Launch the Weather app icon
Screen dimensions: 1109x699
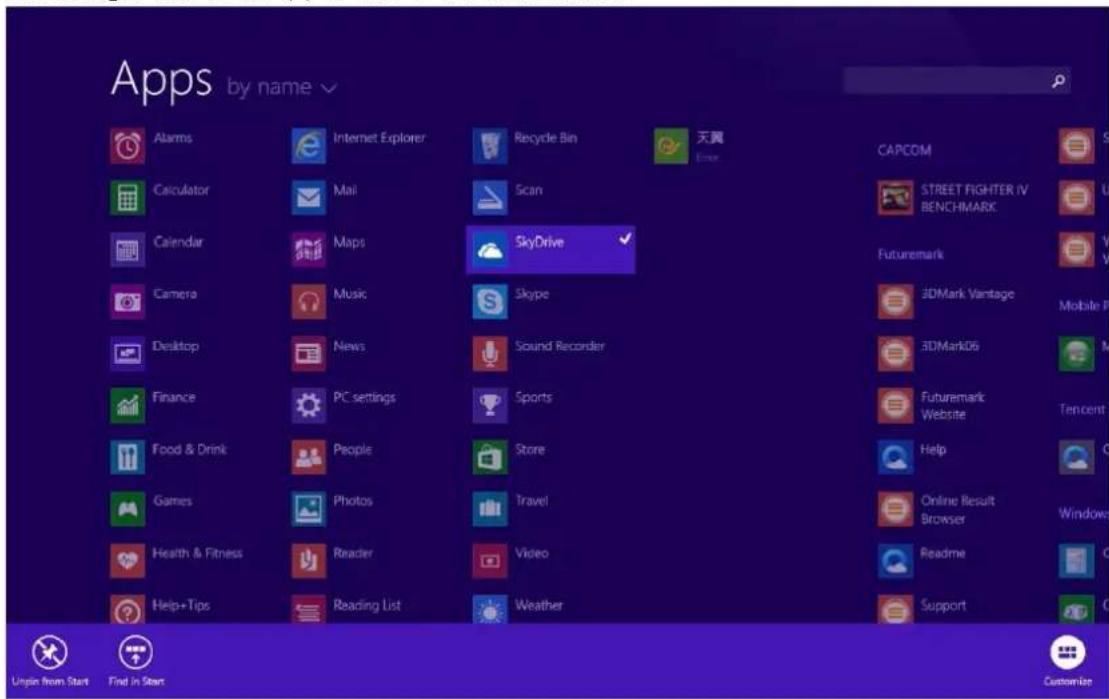[x=490, y=610]
